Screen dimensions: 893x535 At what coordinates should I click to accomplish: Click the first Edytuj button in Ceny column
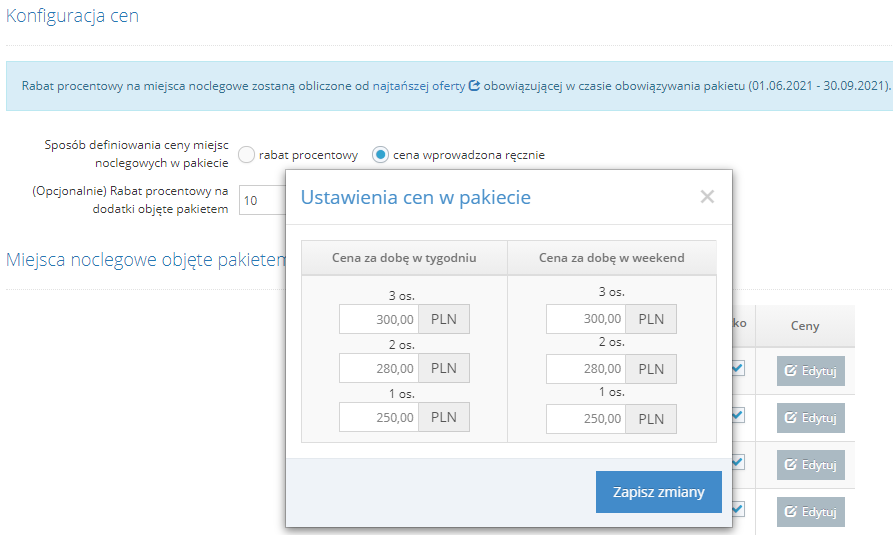pyautogui.click(x=810, y=371)
